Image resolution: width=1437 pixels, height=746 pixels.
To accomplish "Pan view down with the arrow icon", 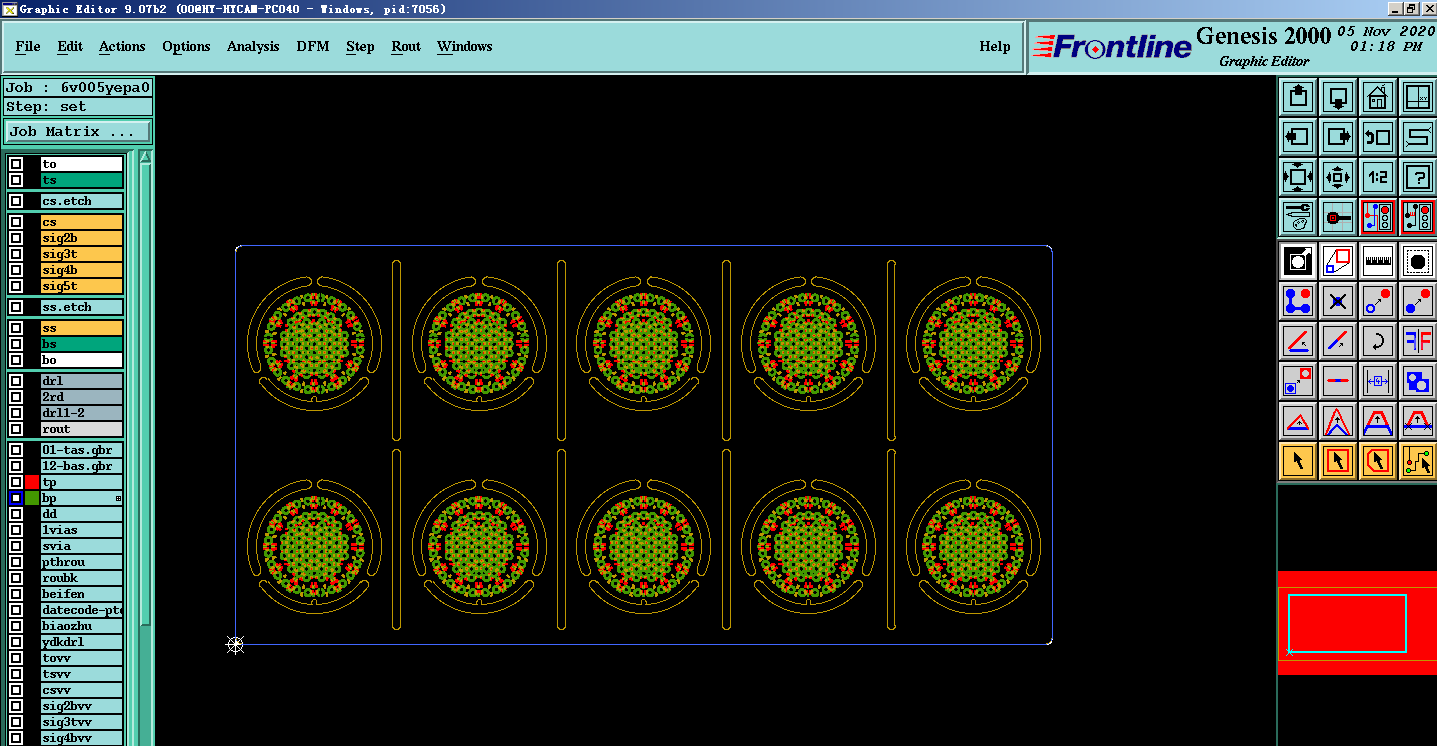I will pyautogui.click(x=1338, y=97).
